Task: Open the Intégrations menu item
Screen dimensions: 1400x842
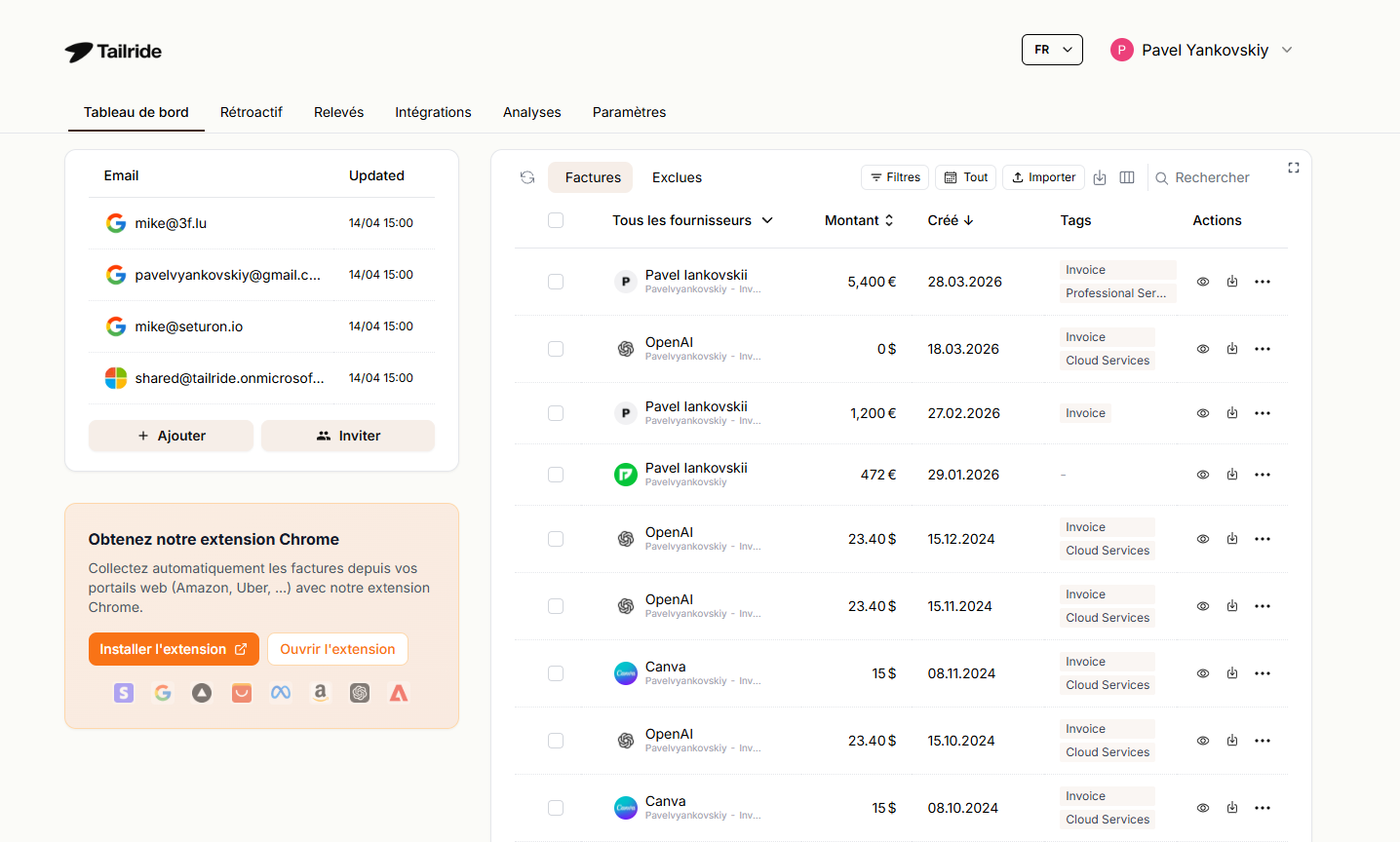Action: click(433, 112)
